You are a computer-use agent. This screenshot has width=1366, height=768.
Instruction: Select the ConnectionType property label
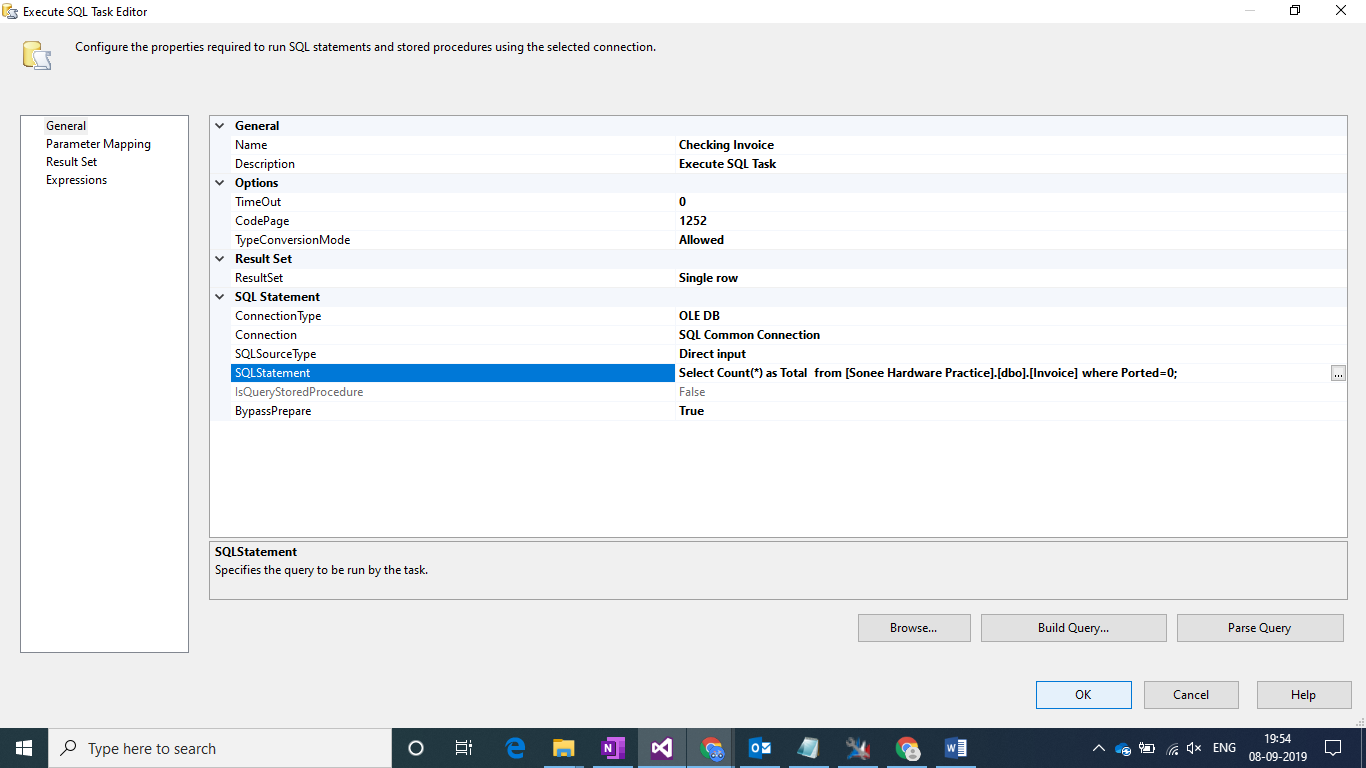[278, 316]
